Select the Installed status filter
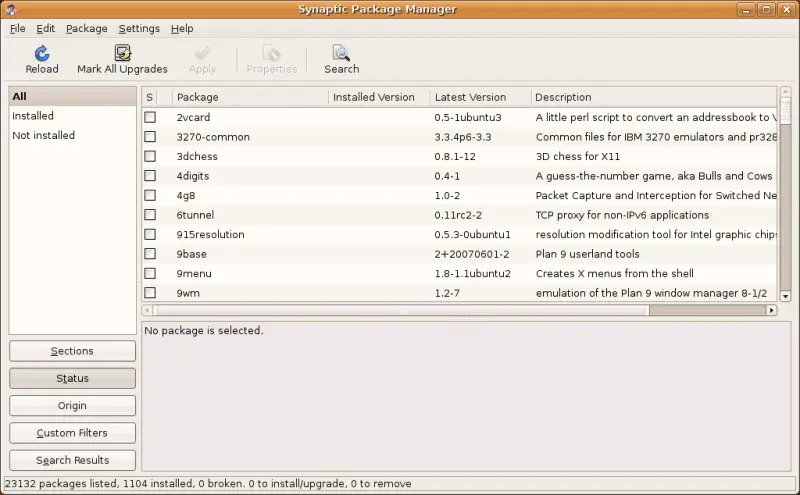The image size is (800, 495). pos(72,116)
